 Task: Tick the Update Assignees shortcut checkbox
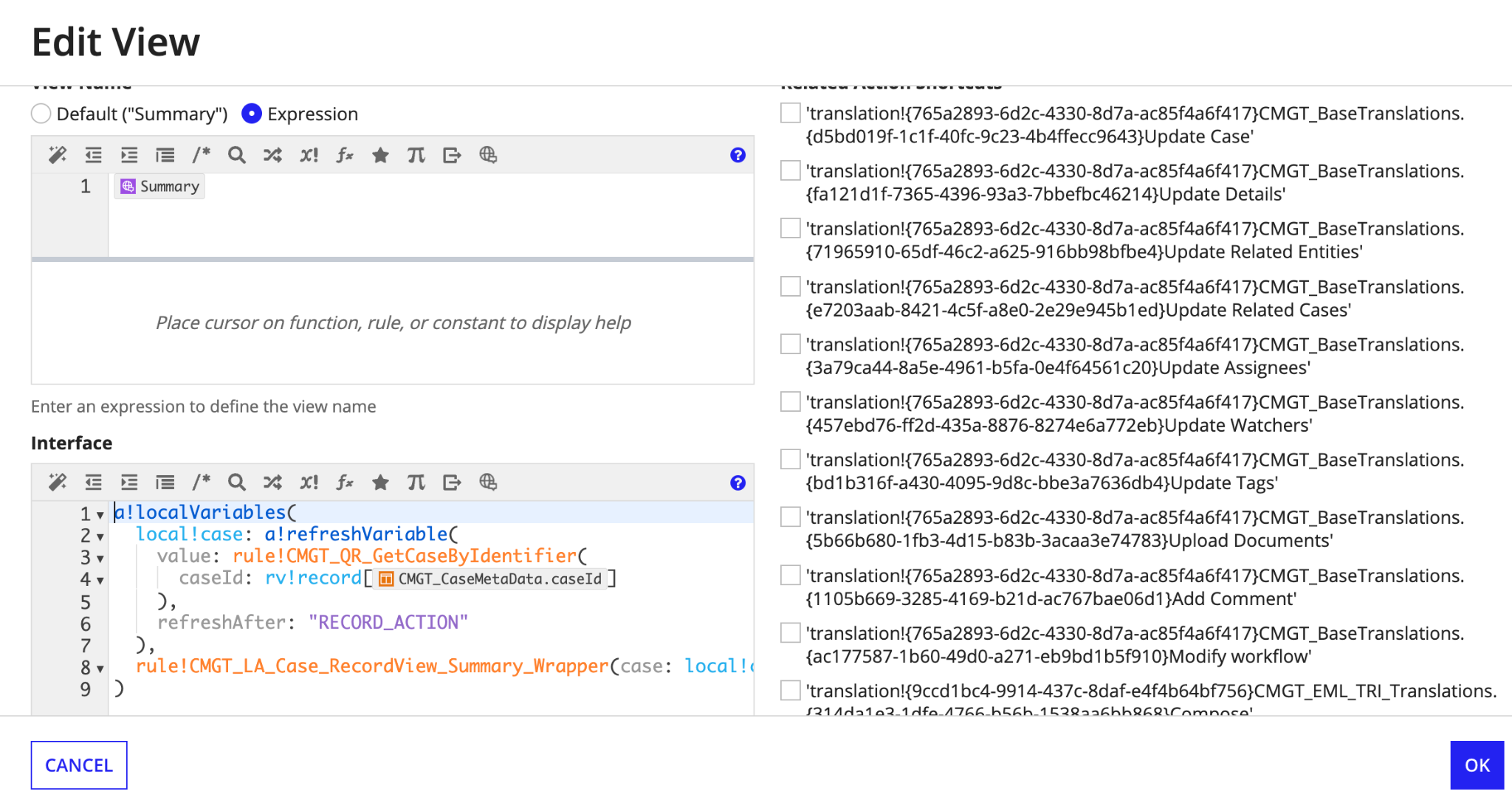click(x=791, y=344)
